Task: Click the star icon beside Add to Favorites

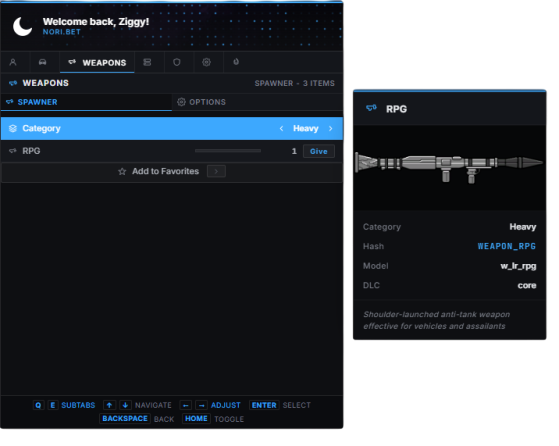Action: [x=122, y=172]
